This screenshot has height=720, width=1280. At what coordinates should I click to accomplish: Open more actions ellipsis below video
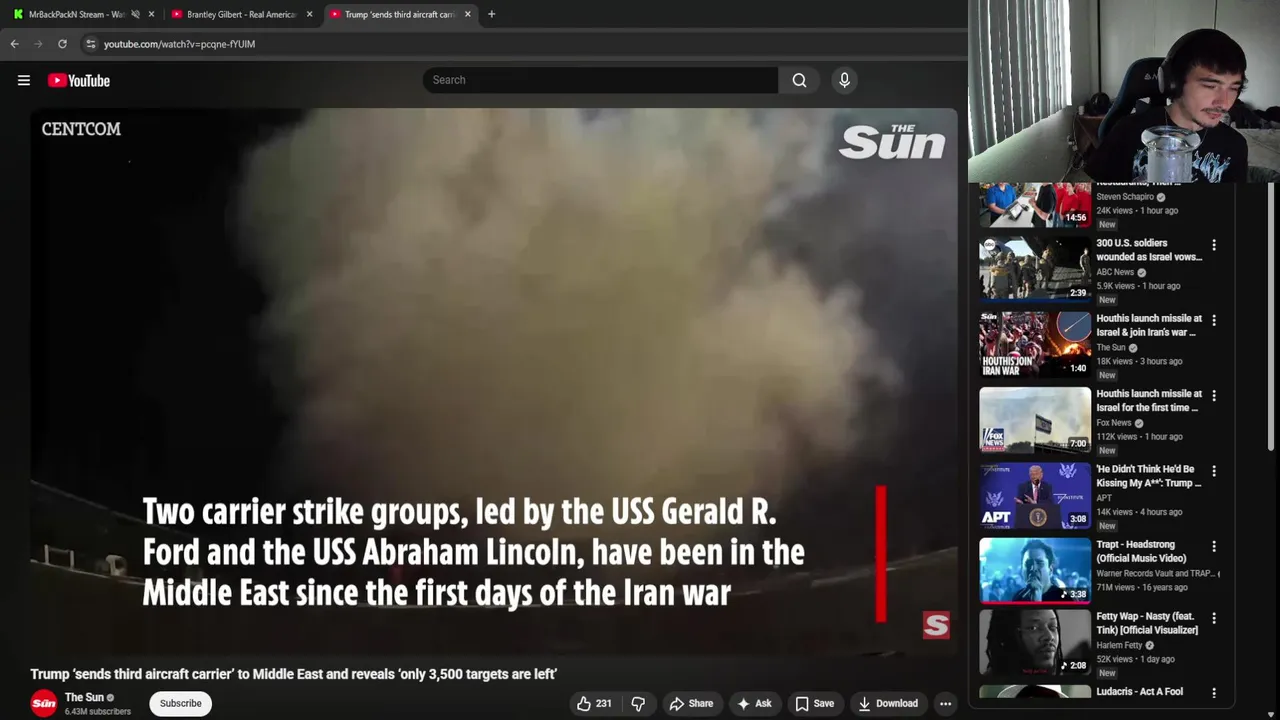point(945,703)
